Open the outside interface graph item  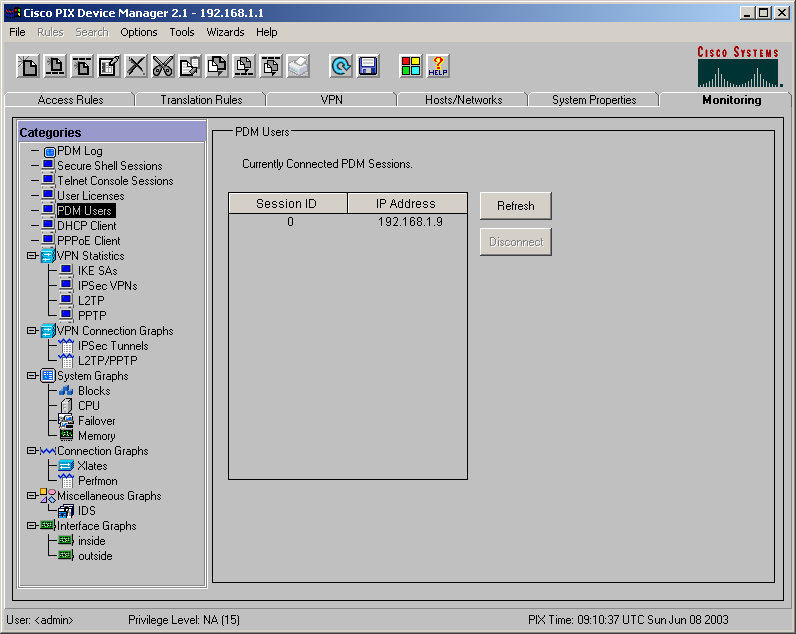(95, 556)
